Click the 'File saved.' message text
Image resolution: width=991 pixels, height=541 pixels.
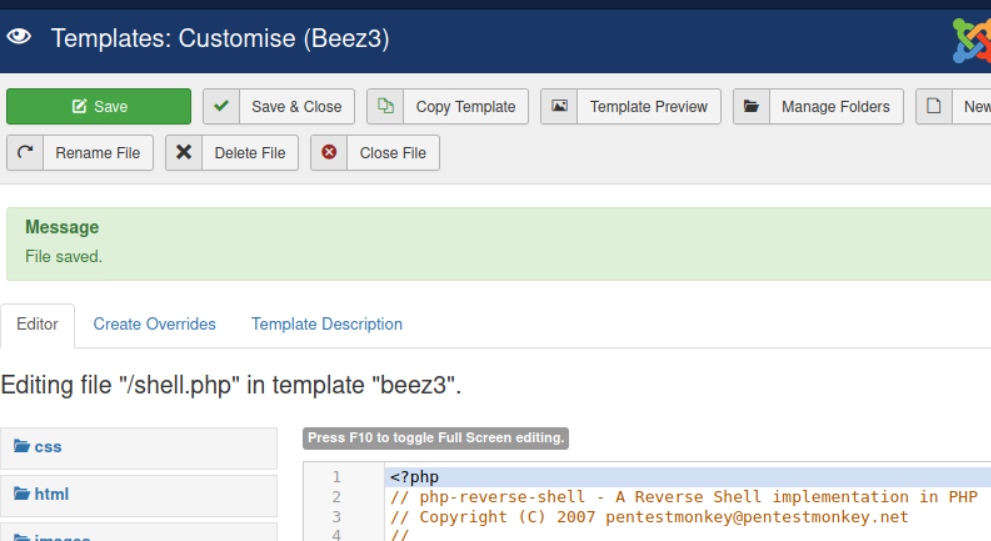[x=64, y=257]
